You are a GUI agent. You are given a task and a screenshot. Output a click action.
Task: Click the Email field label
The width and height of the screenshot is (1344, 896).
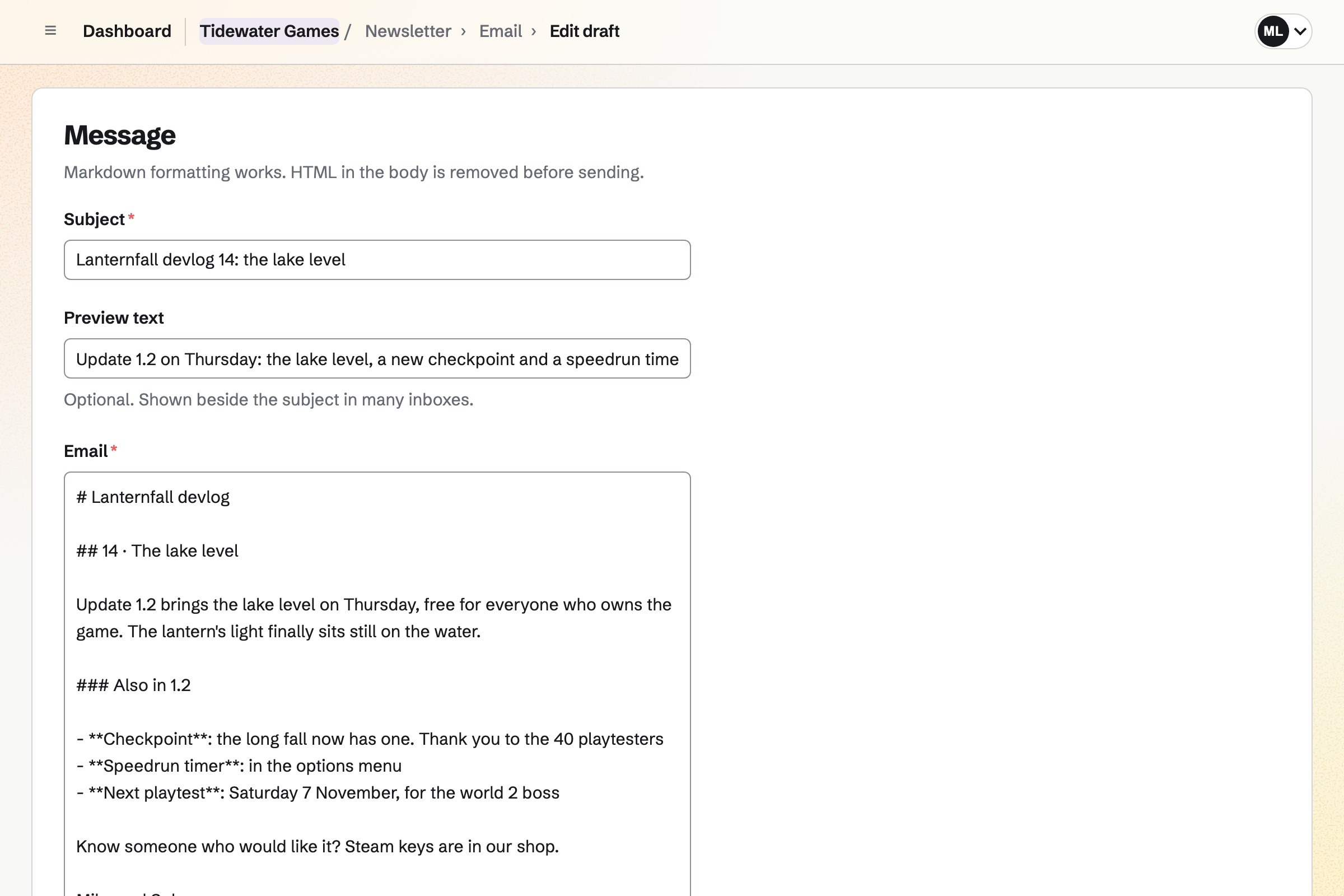(x=86, y=451)
